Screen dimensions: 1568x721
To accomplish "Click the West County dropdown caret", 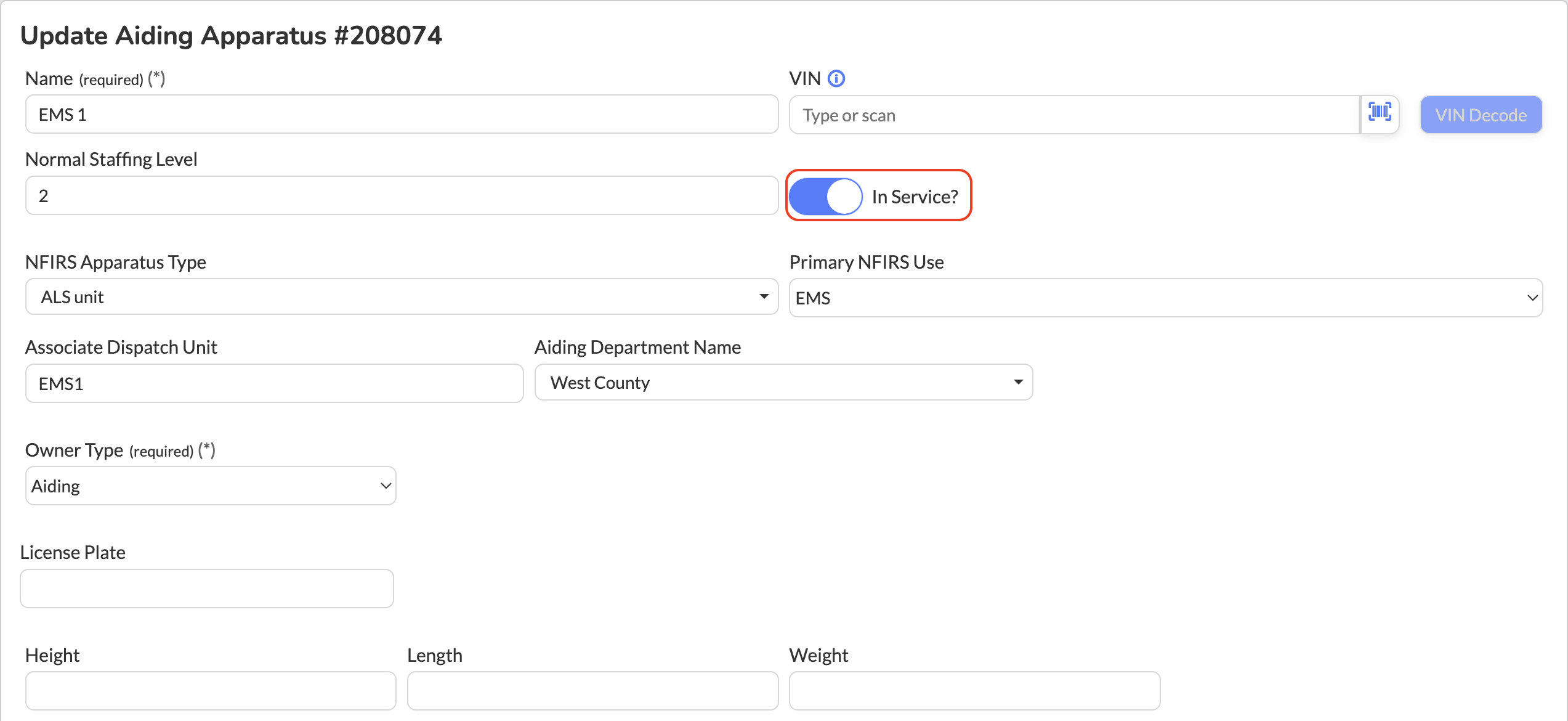I will [x=1018, y=383].
